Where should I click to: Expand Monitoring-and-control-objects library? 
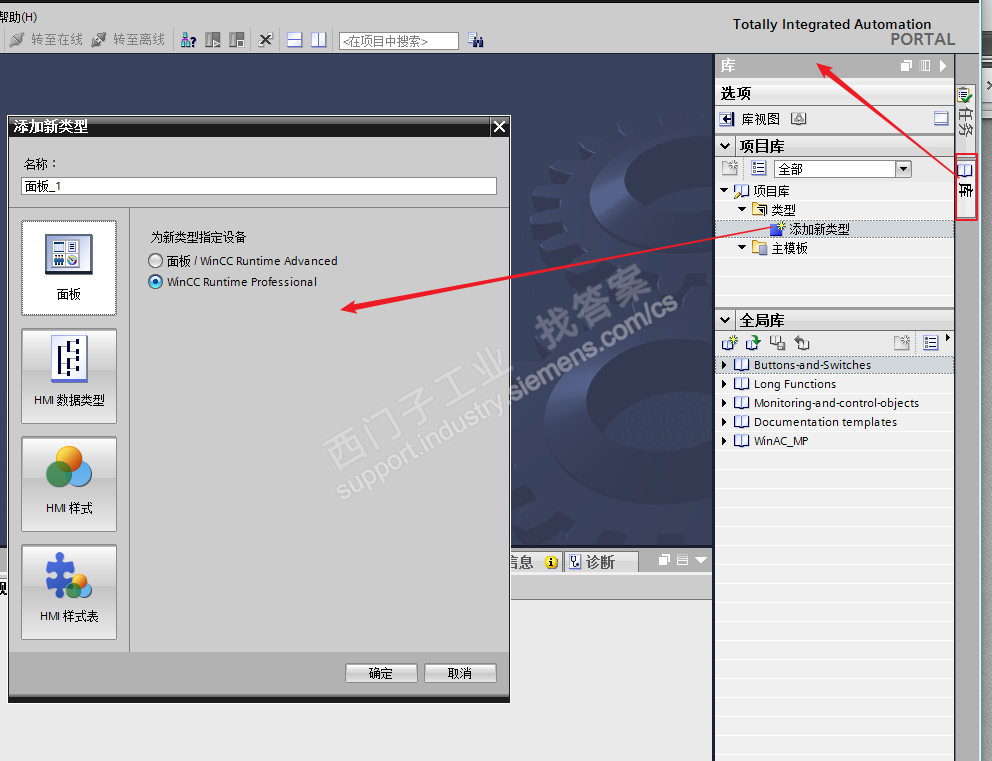pos(724,403)
